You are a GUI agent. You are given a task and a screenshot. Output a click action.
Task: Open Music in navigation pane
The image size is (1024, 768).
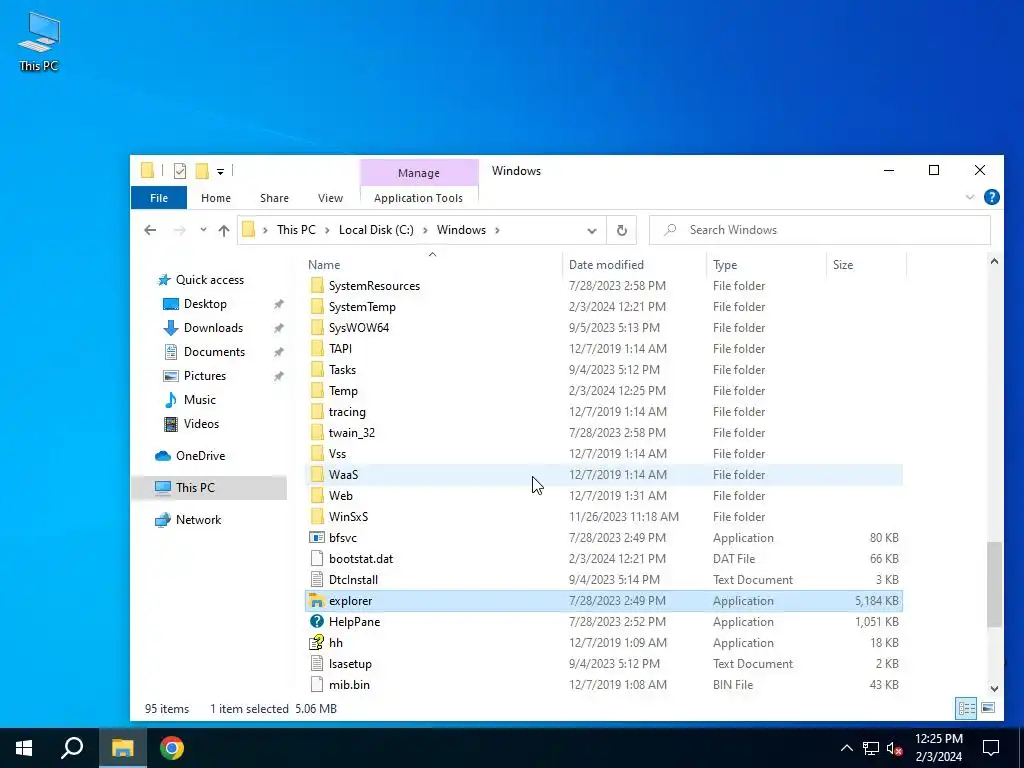(199, 400)
